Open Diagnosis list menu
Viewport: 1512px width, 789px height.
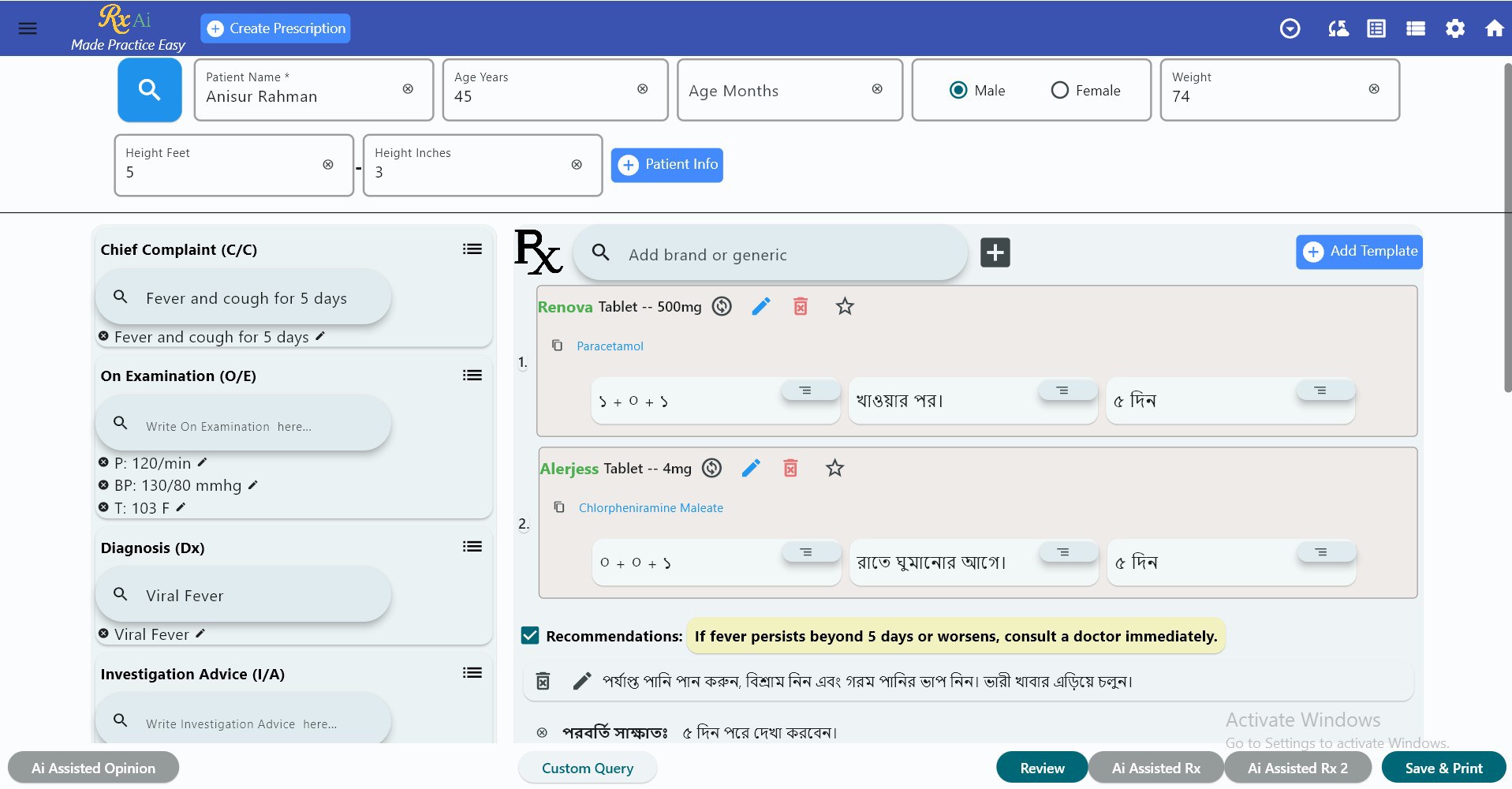coord(472,546)
